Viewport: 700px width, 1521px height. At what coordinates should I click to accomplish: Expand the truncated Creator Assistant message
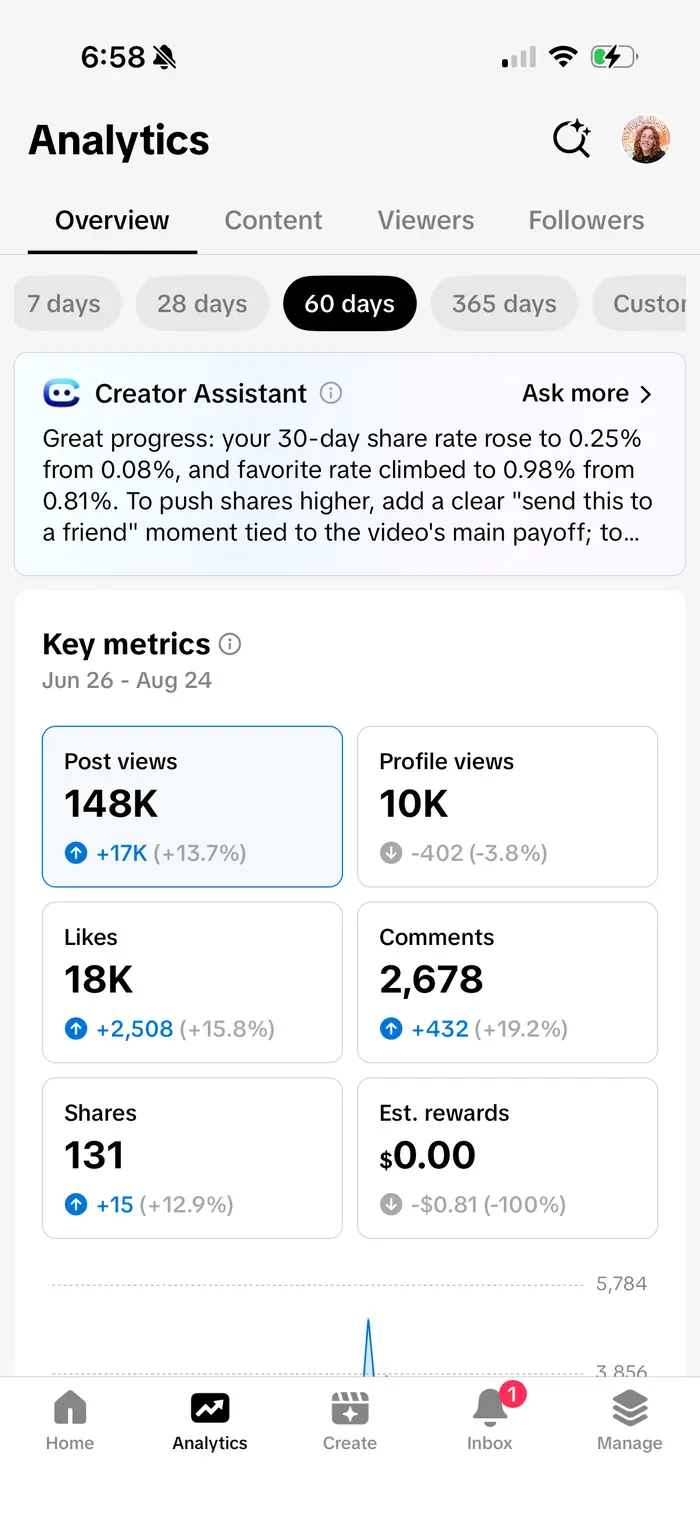tap(347, 486)
